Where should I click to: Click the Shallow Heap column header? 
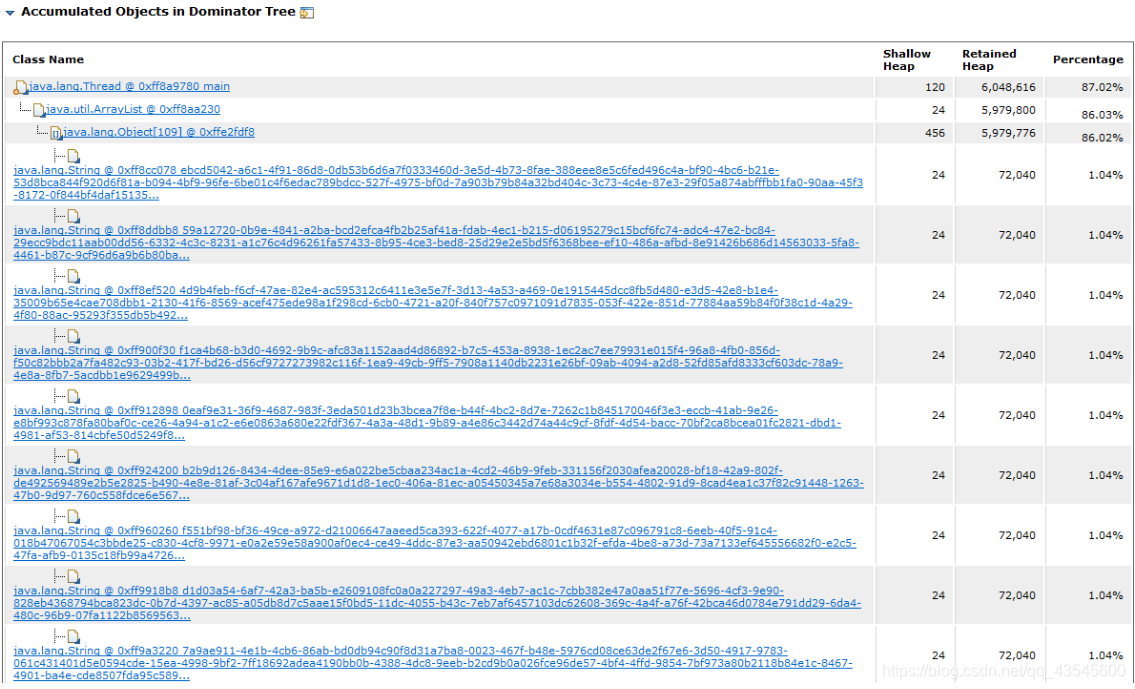pos(906,60)
